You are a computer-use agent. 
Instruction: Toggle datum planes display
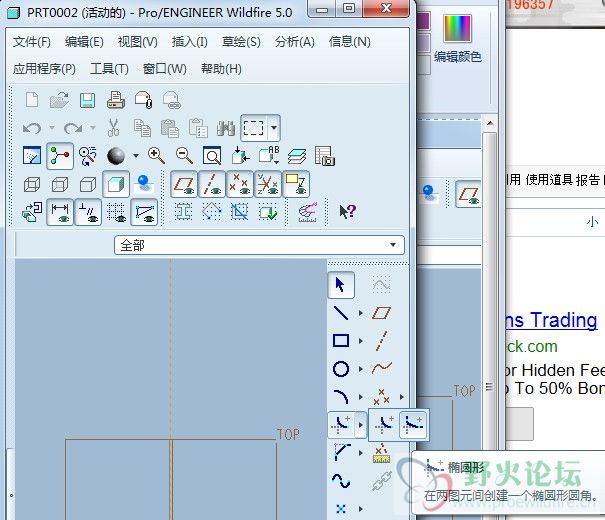184,184
